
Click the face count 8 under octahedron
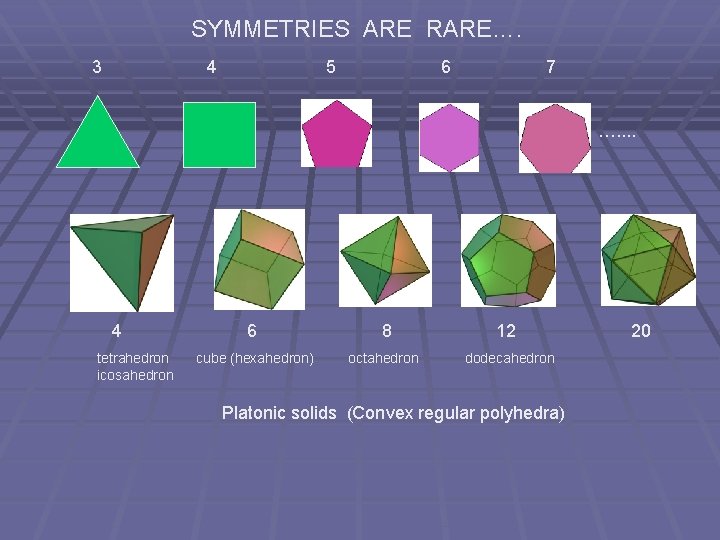coord(387,331)
